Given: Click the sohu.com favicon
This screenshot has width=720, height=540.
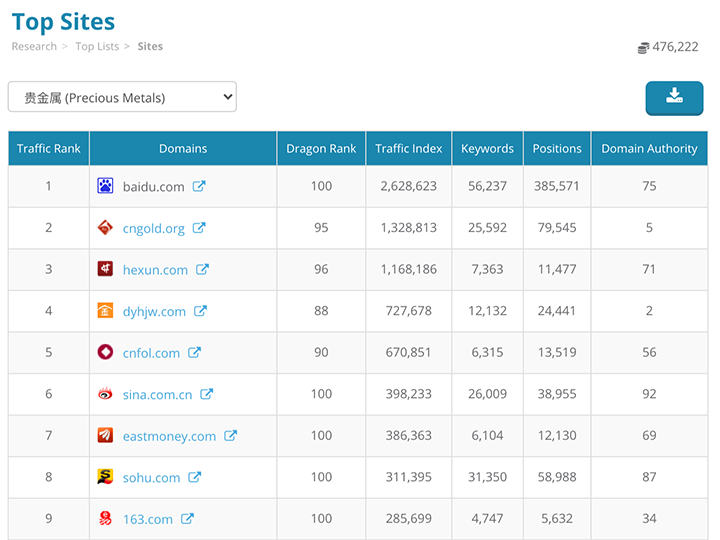Looking at the screenshot, I should pos(105,477).
